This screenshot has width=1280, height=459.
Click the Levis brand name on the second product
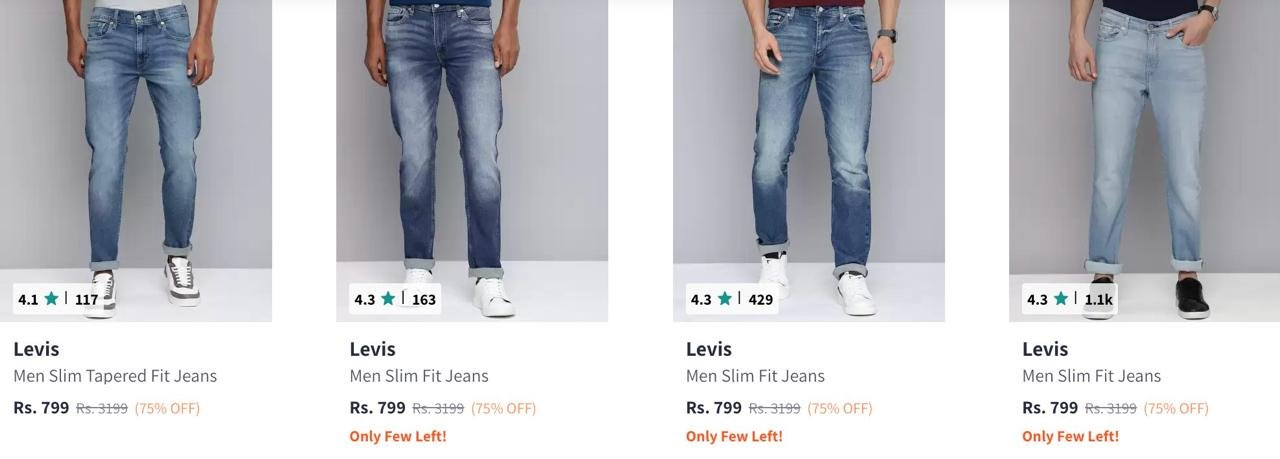tap(372, 349)
